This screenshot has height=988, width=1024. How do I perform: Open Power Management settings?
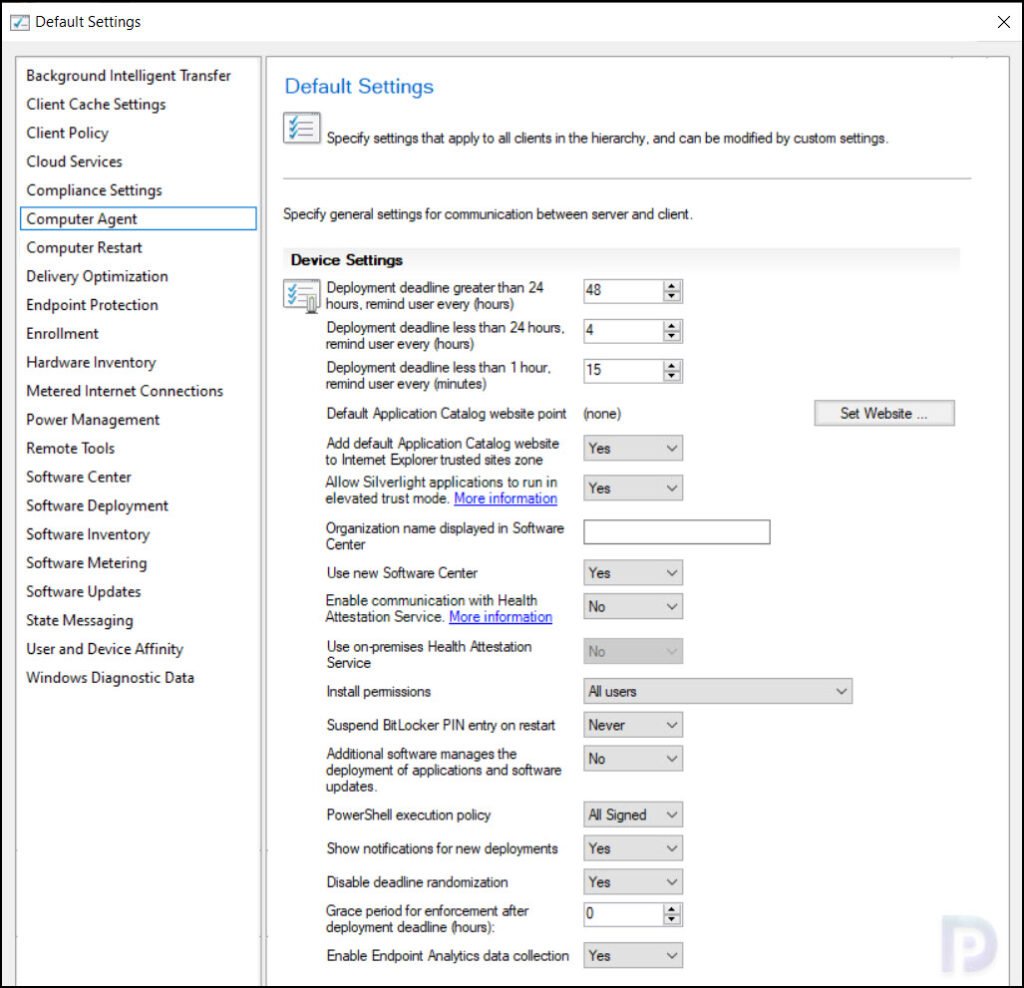click(x=93, y=420)
